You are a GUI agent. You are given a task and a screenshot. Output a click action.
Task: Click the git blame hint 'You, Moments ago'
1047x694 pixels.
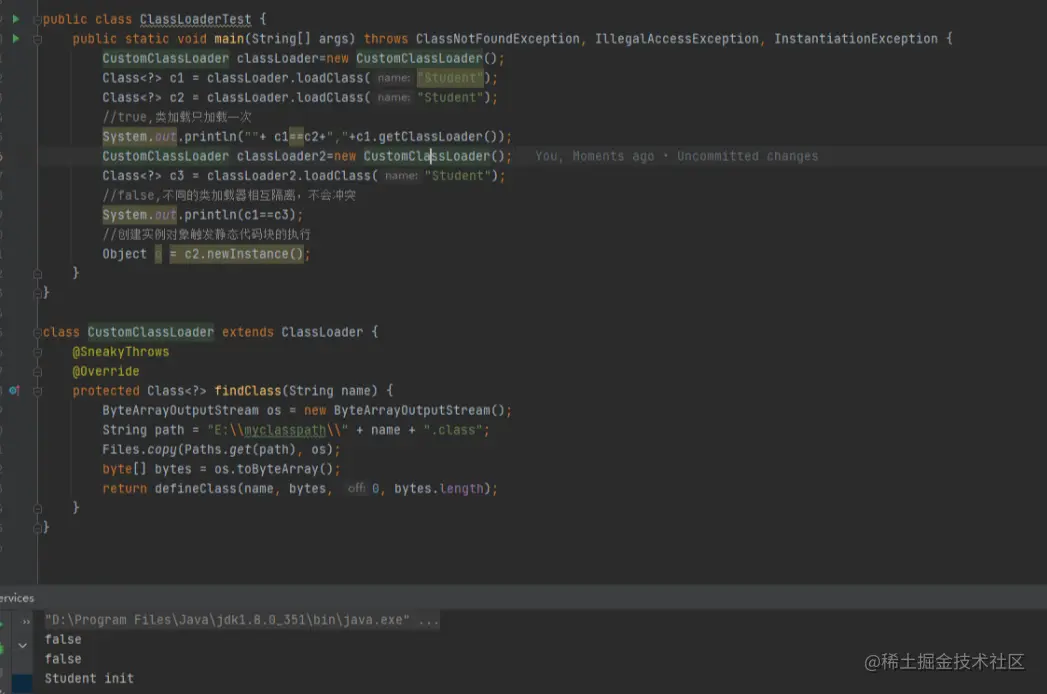click(x=594, y=156)
